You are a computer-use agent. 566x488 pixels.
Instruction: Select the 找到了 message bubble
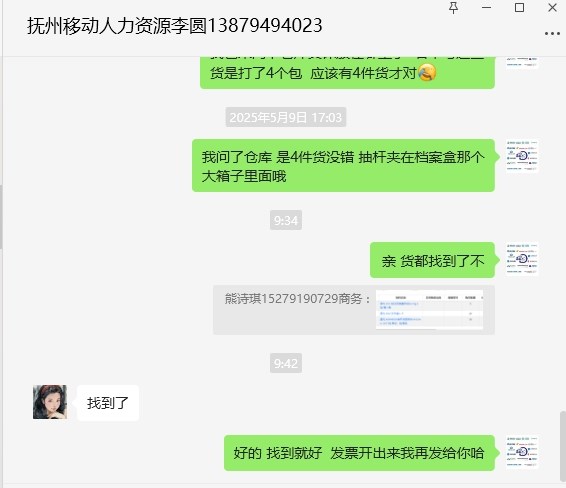point(108,403)
